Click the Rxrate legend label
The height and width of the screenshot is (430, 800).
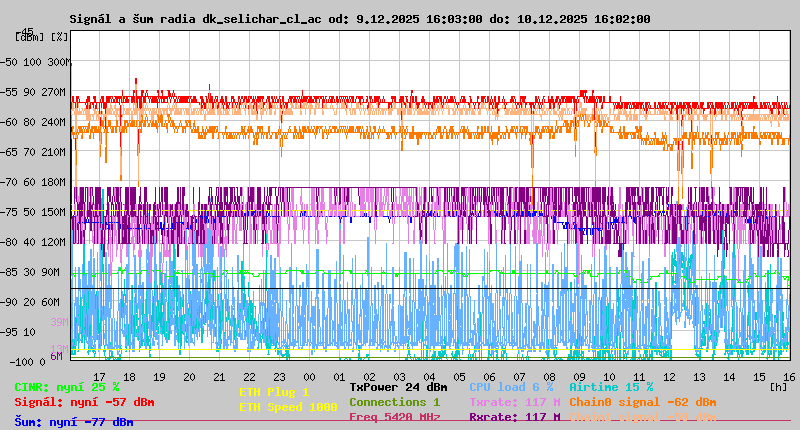[514, 417]
